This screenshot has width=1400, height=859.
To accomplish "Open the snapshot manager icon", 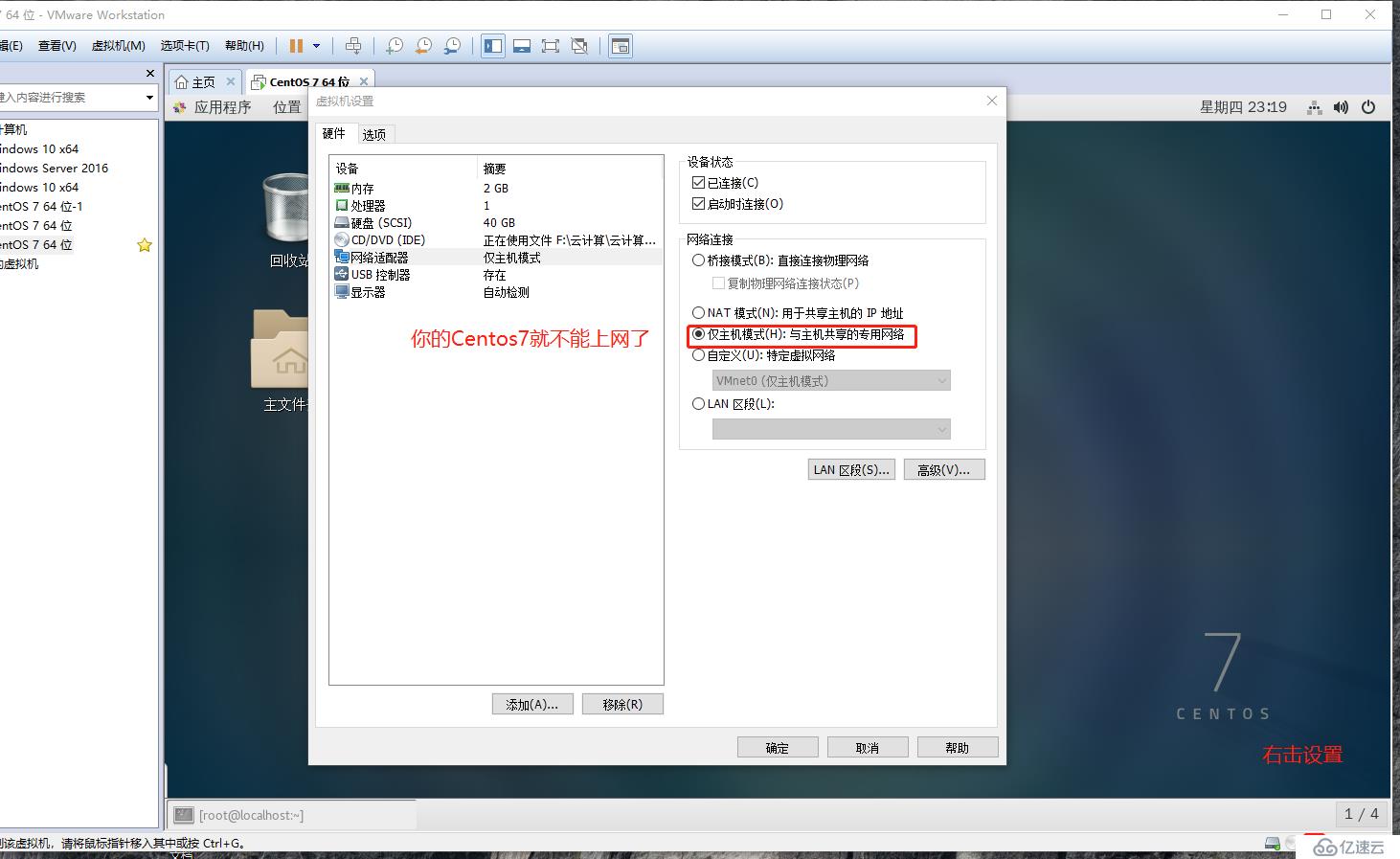I will 452,46.
